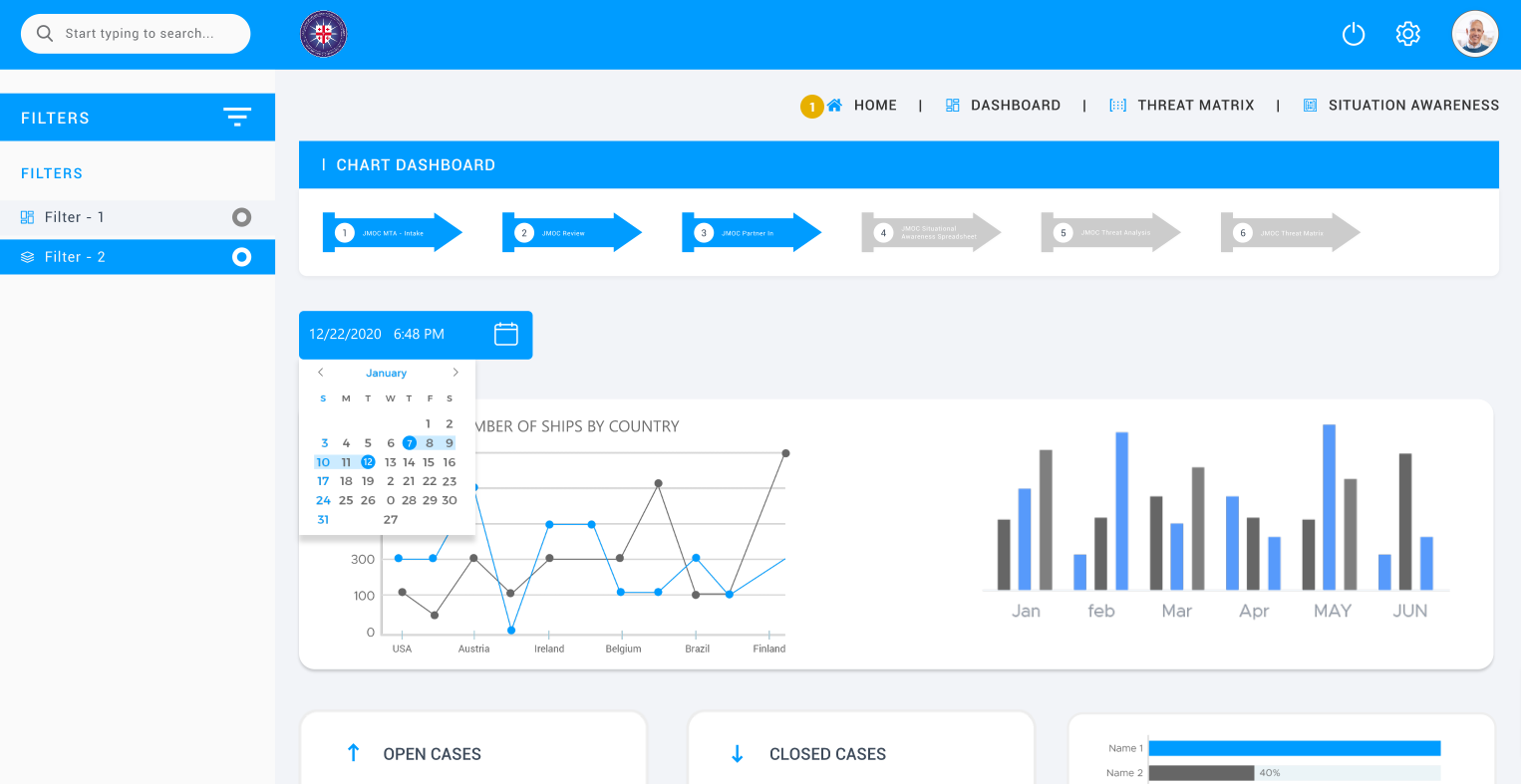The image size is (1521, 784).
Task: Pick circled date 12 in calendar
Action: coord(368,462)
